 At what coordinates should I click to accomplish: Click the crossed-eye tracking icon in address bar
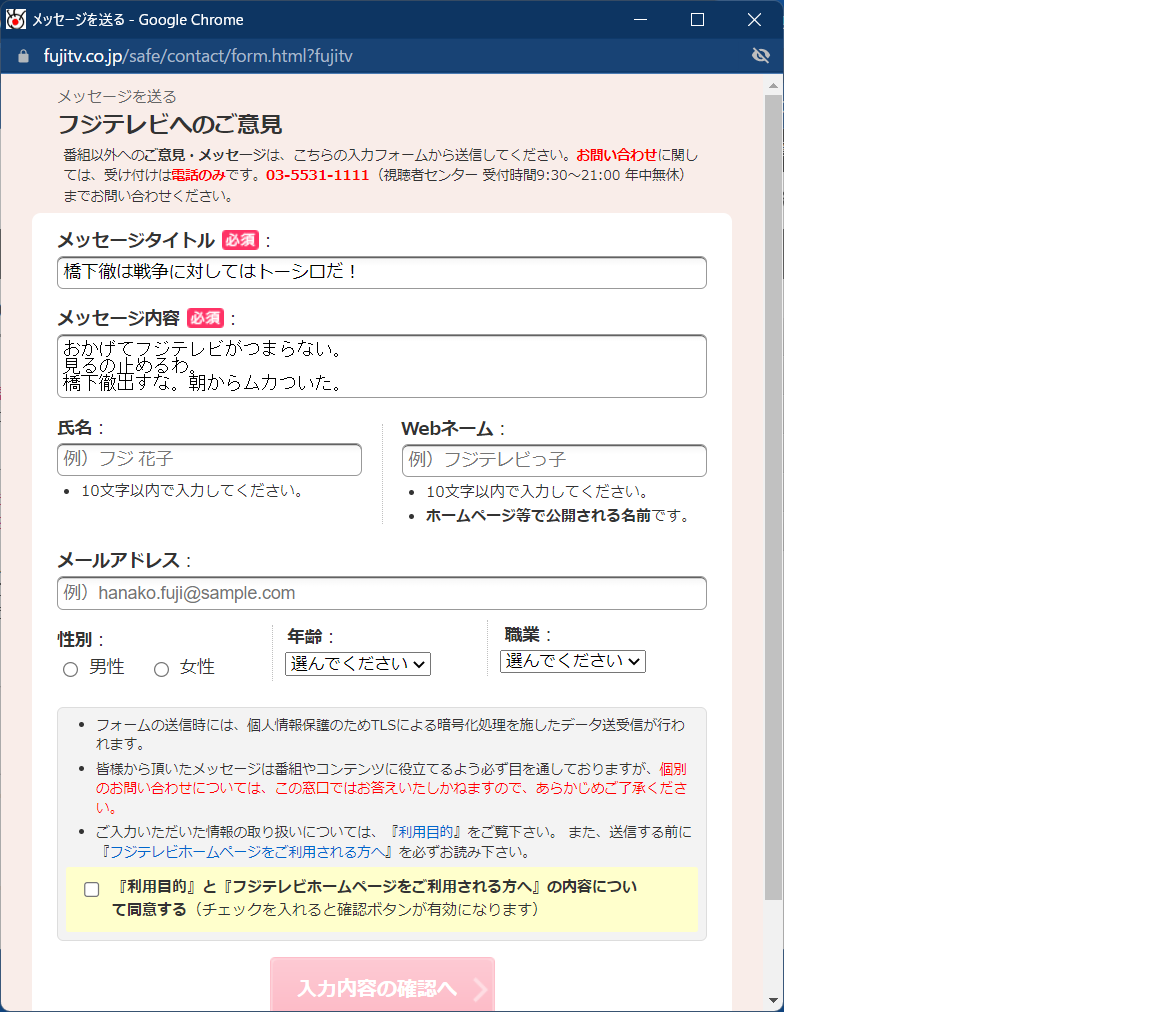(761, 56)
